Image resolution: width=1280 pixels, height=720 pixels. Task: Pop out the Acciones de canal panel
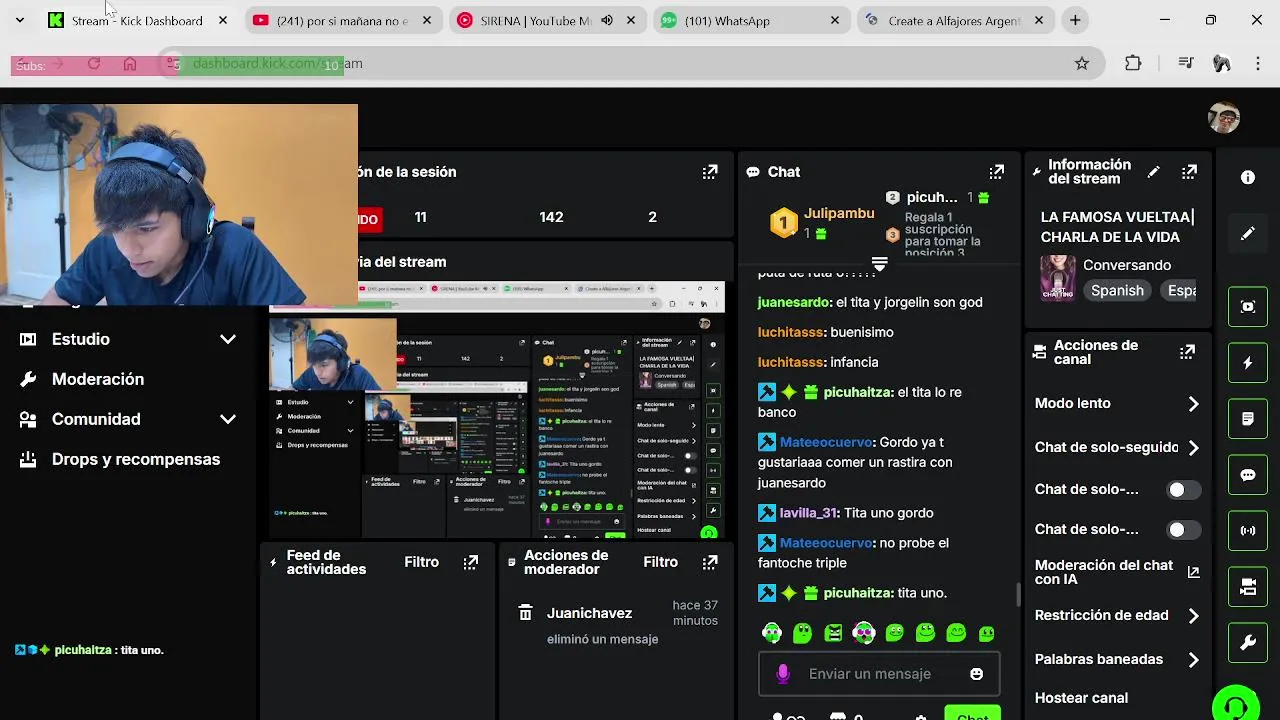(1187, 352)
